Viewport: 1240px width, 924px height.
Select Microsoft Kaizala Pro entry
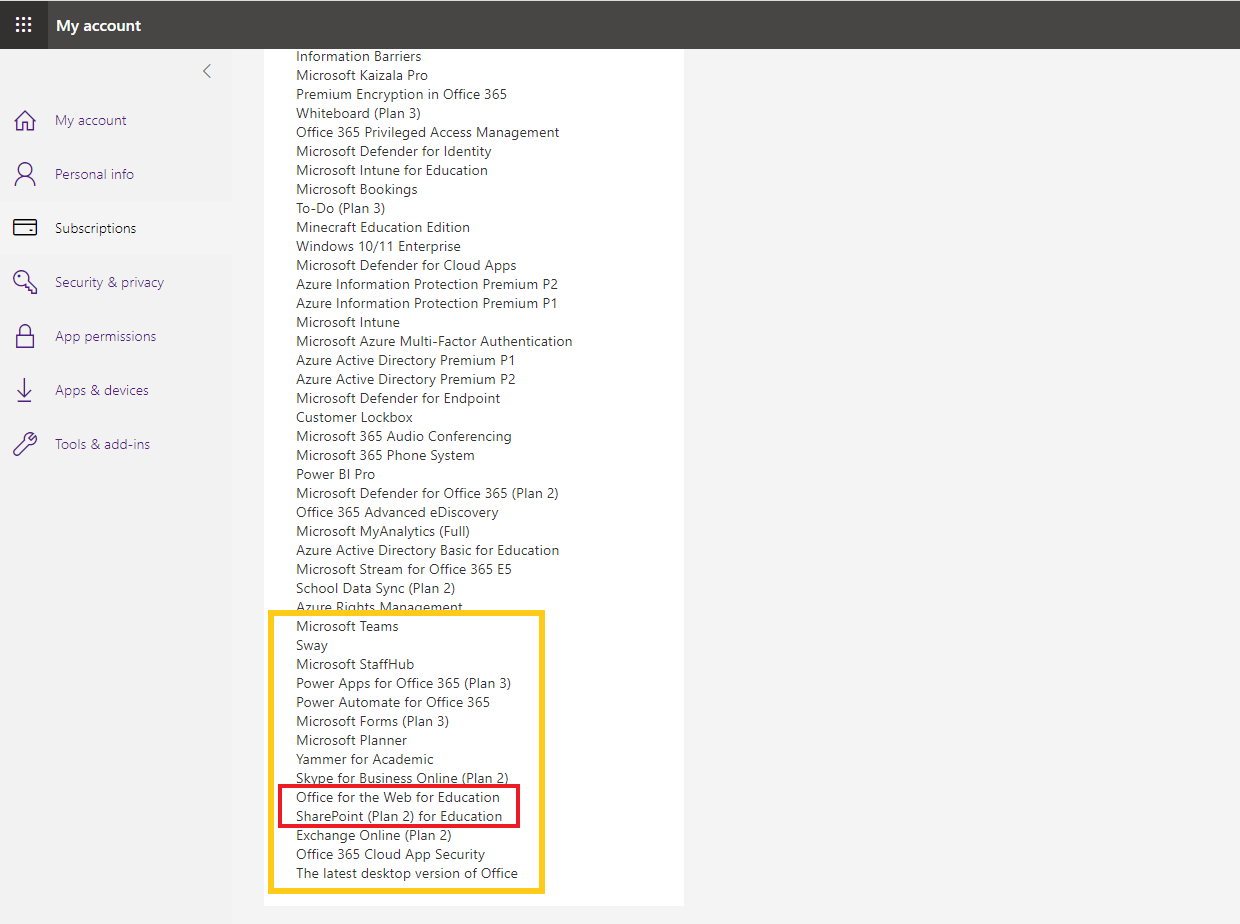point(362,75)
